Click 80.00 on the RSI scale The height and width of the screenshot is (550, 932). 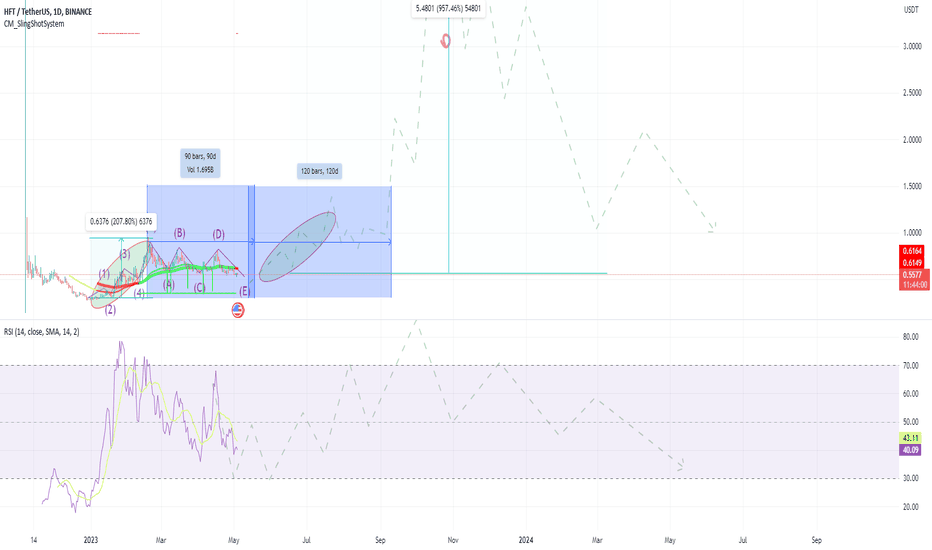(x=911, y=337)
